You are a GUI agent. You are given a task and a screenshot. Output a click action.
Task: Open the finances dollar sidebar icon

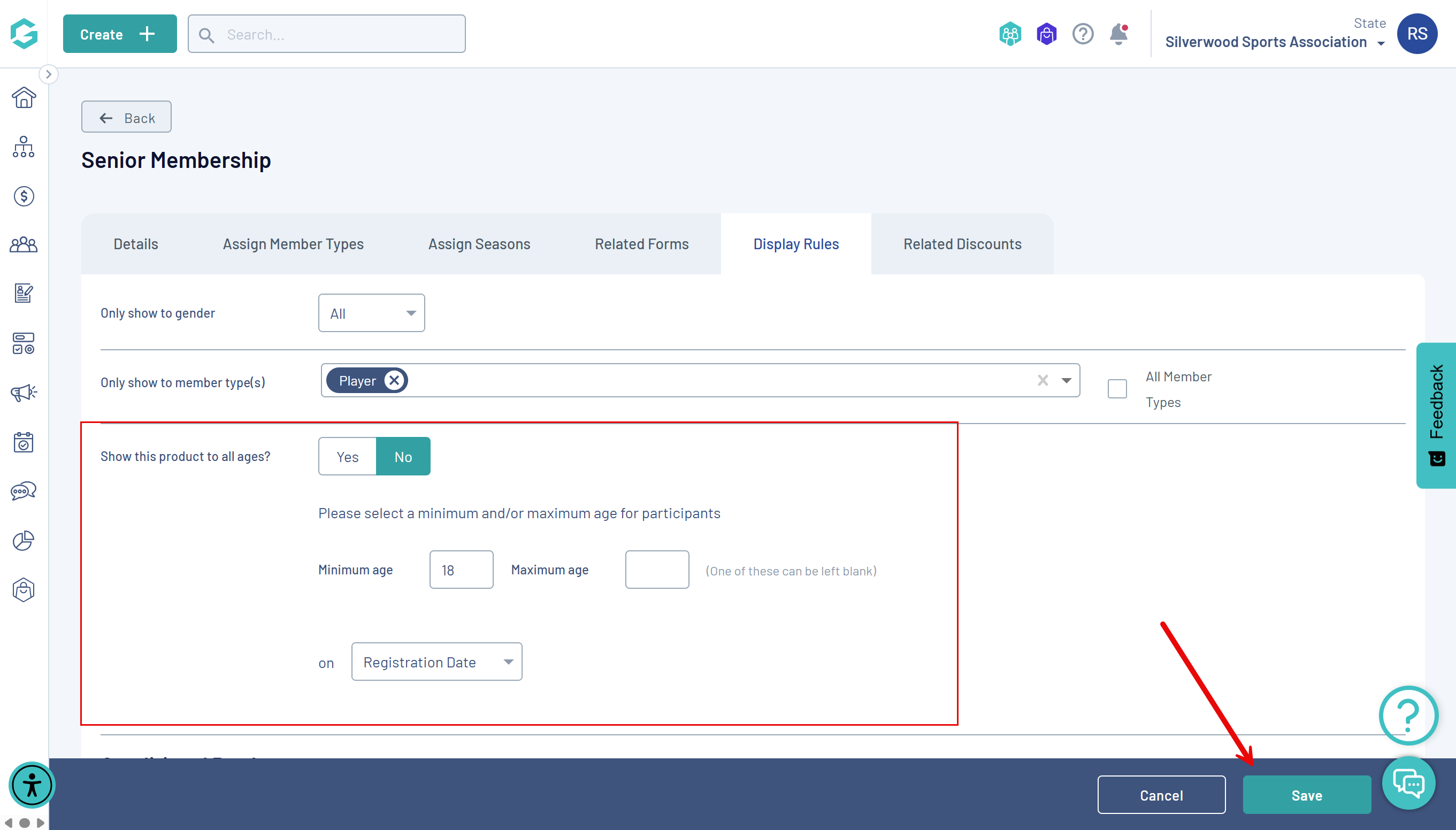(24, 197)
